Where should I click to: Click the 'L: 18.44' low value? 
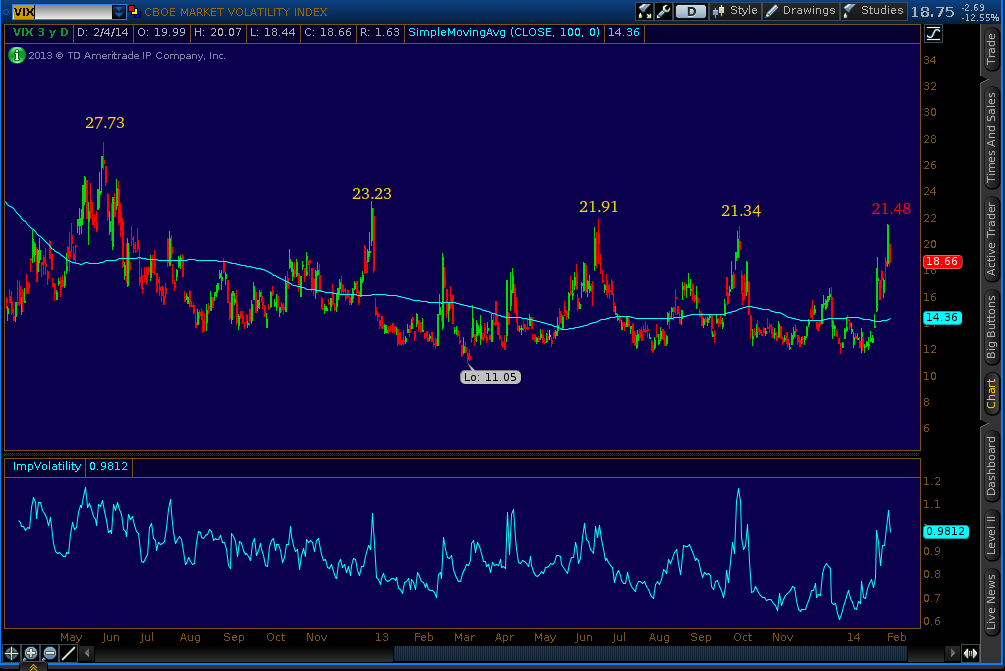(x=272, y=32)
